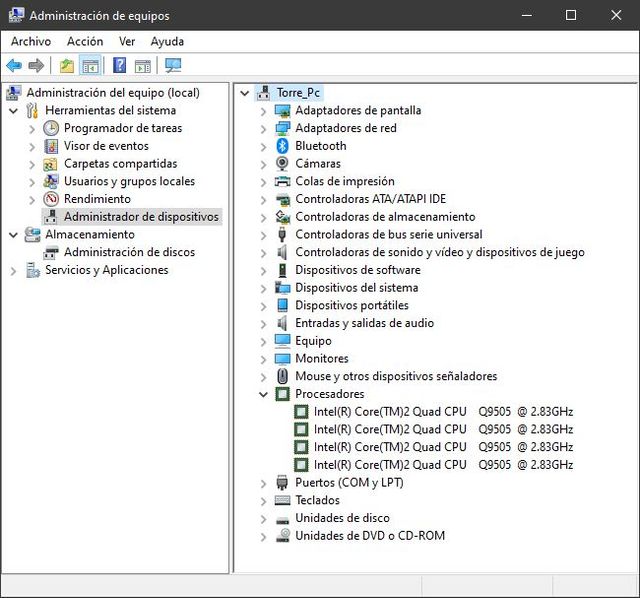Viewport: 640px width, 598px height.
Task: Expand Servicios y Aplicaciones node
Action: 13,270
